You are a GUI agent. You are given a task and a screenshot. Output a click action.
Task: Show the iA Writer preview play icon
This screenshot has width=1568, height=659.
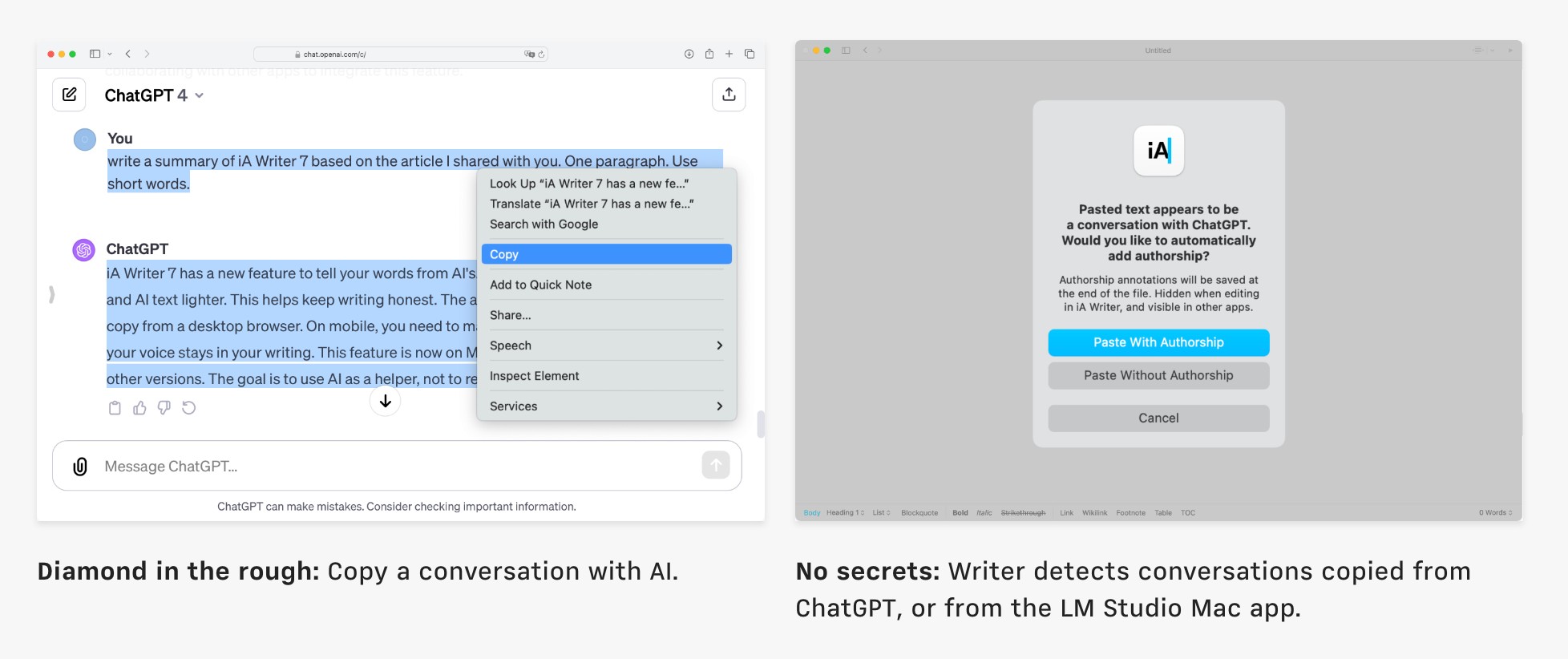pos(1510,51)
